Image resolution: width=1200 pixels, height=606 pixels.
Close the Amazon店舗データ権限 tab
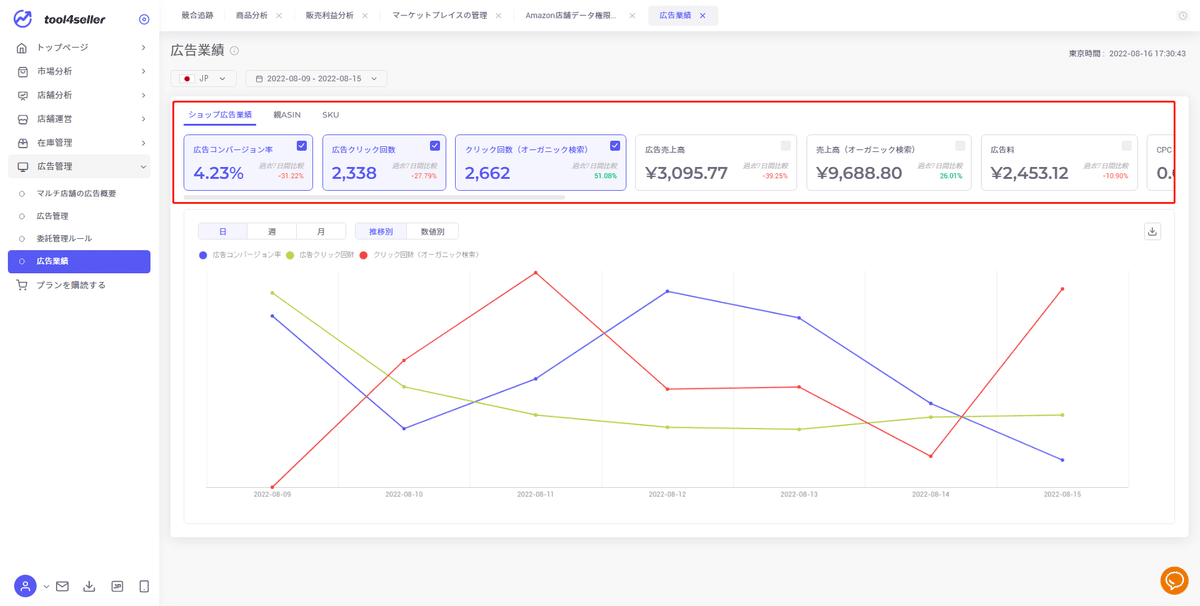click(x=632, y=16)
